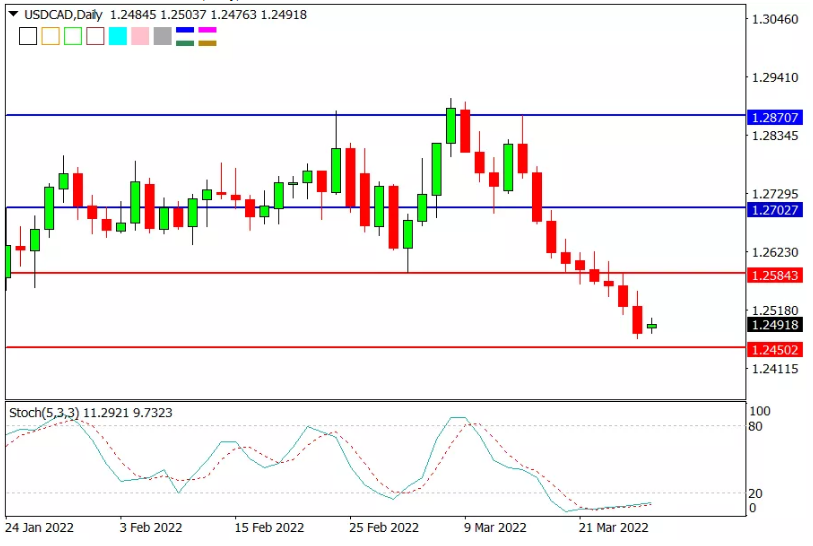Choose the dark green line style bar

coord(185,43)
